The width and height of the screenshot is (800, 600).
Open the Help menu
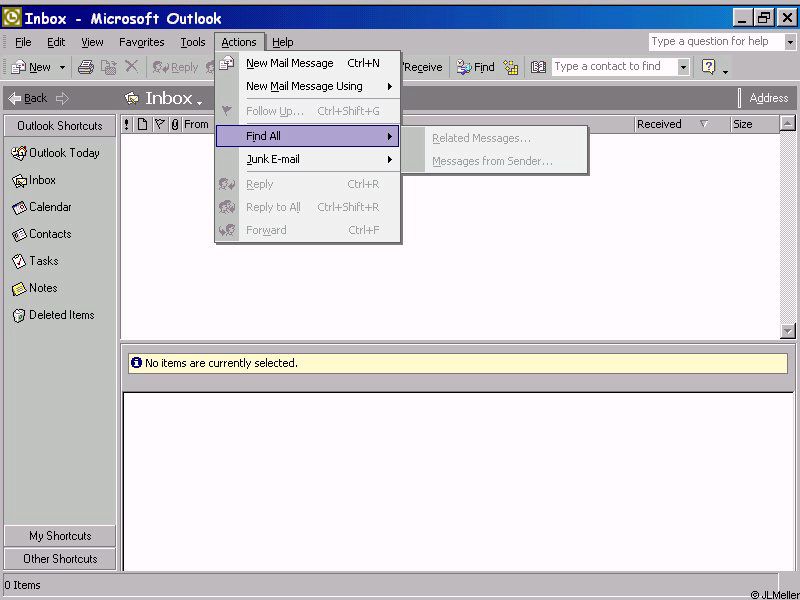point(283,42)
